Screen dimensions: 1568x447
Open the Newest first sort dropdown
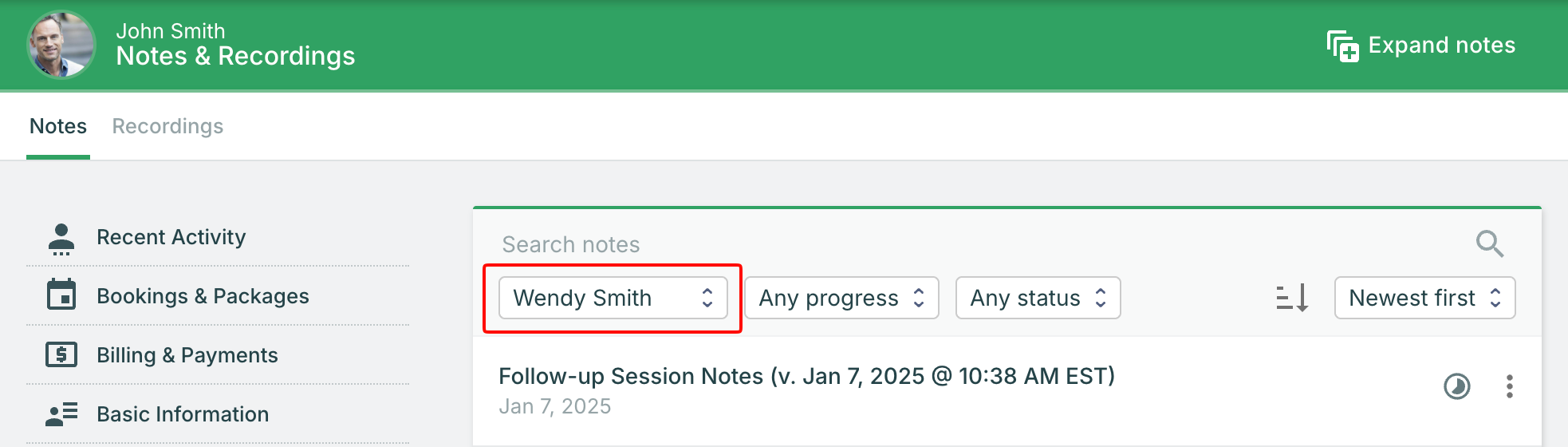[x=1424, y=298]
